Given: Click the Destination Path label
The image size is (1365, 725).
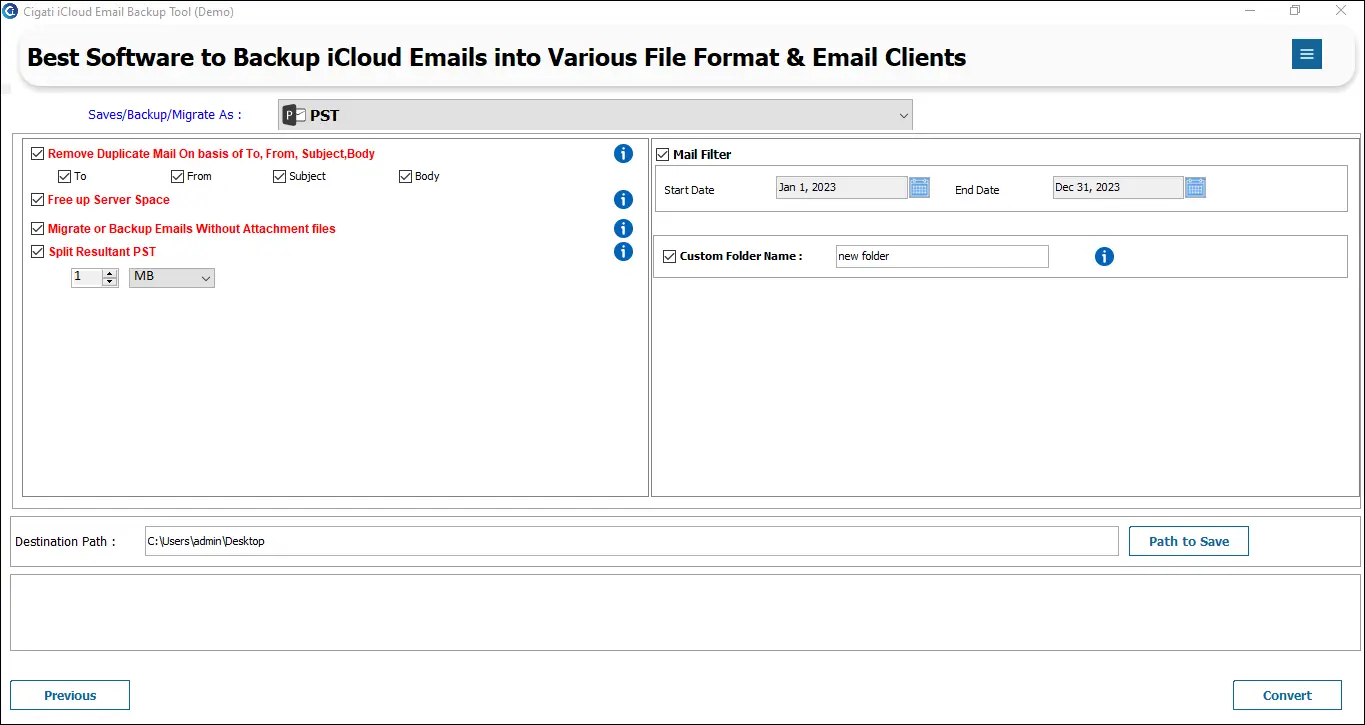Looking at the screenshot, I should coord(65,542).
